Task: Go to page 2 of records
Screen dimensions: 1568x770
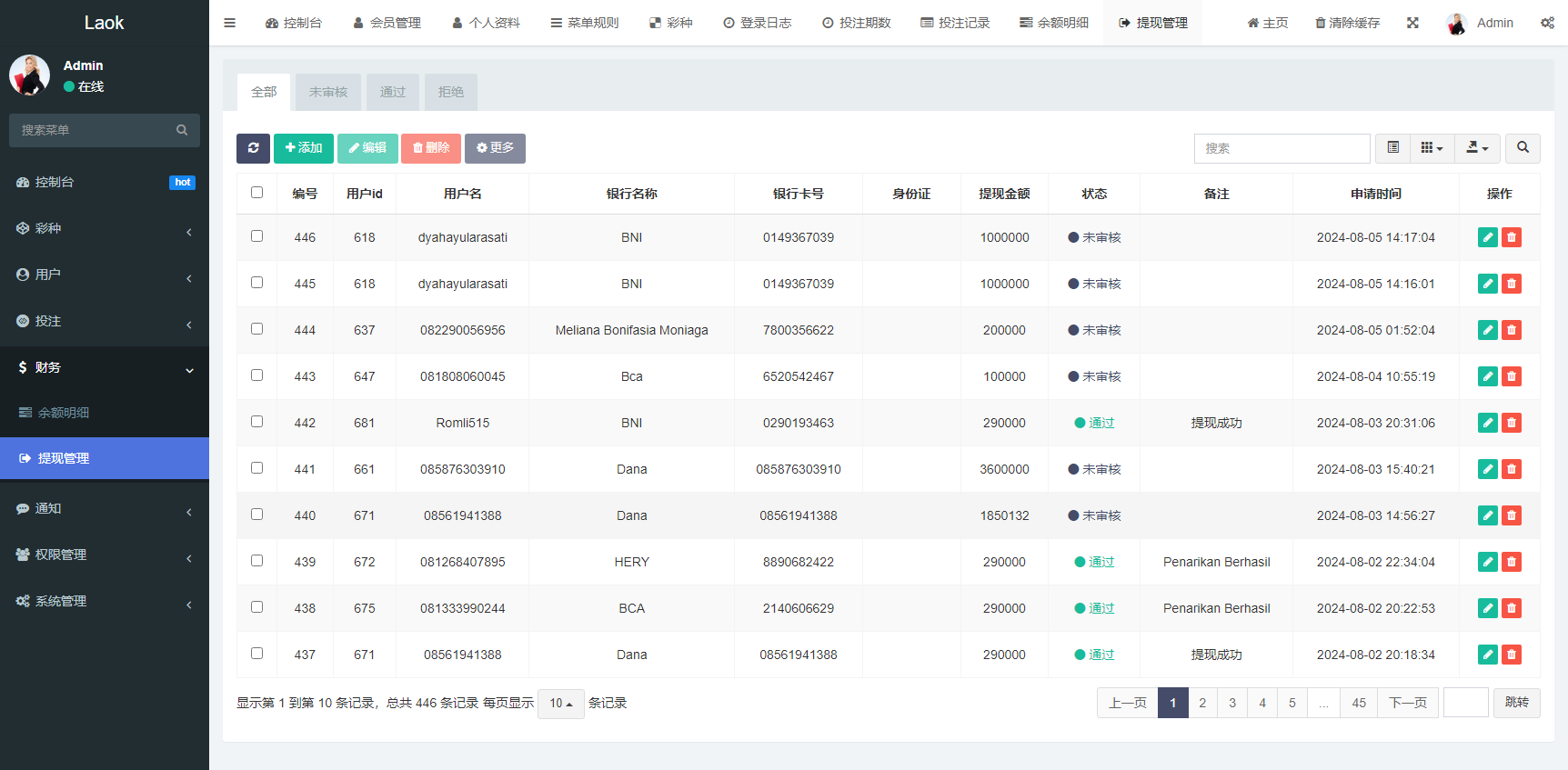Action: point(1202,703)
